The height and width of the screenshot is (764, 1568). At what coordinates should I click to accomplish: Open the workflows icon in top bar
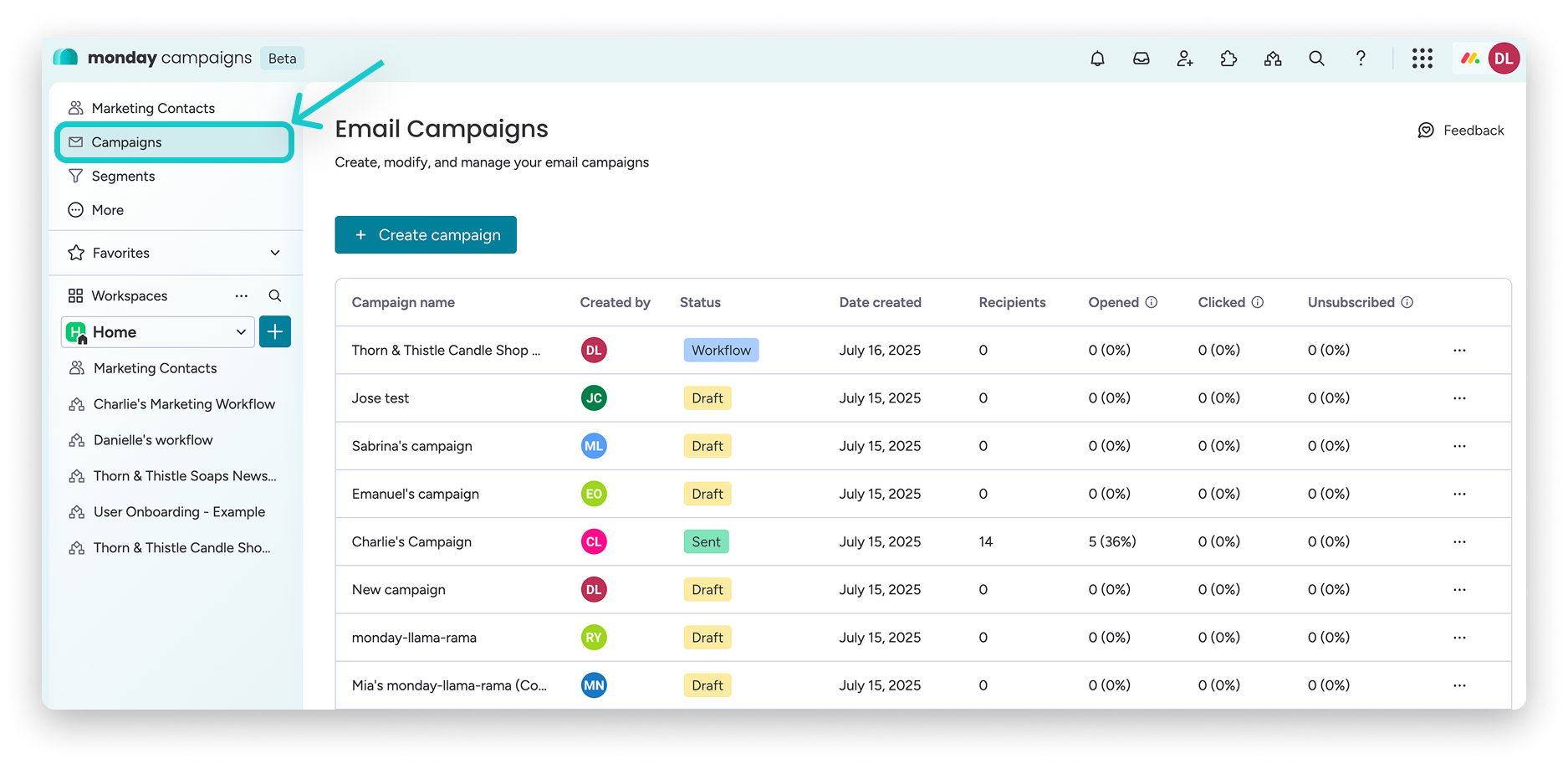(x=1273, y=59)
